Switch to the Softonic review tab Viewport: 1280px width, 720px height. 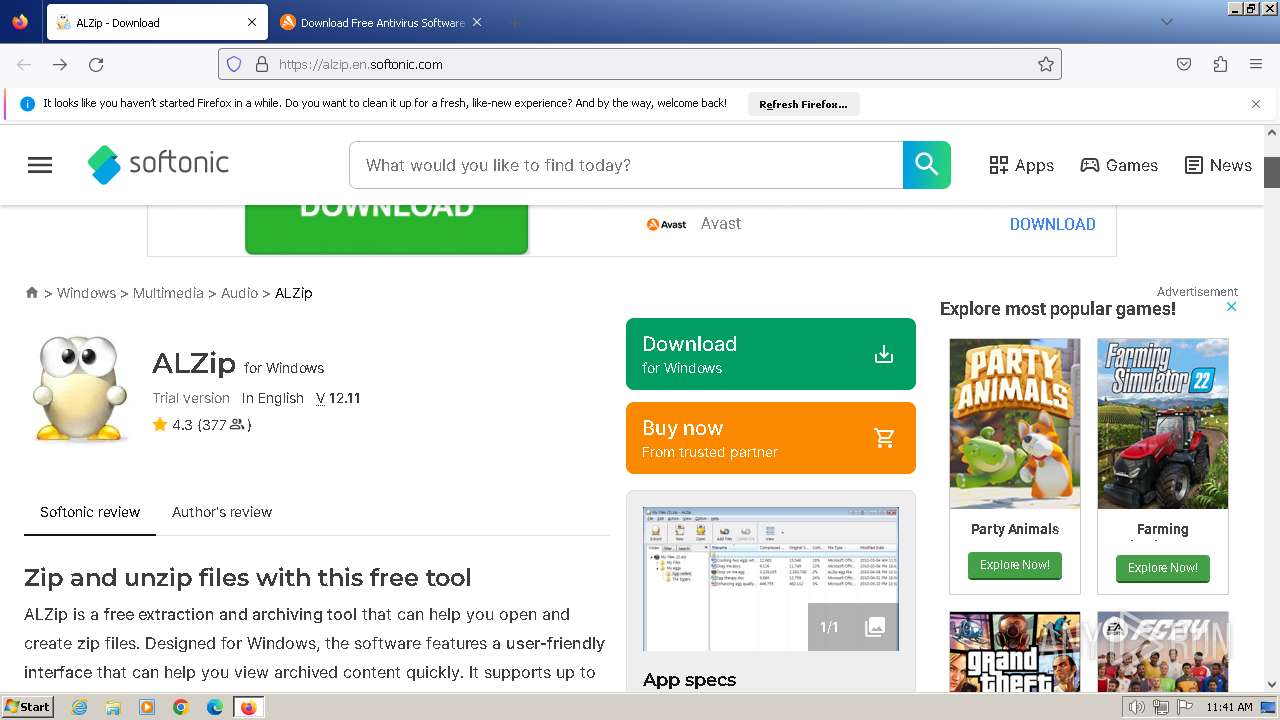(x=90, y=512)
